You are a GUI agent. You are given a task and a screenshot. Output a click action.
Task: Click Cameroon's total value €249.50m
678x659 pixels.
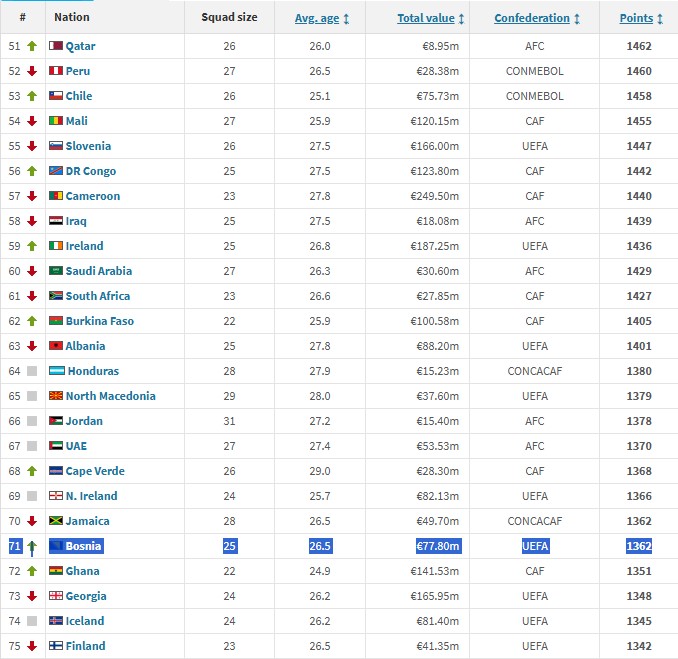pyautogui.click(x=435, y=196)
